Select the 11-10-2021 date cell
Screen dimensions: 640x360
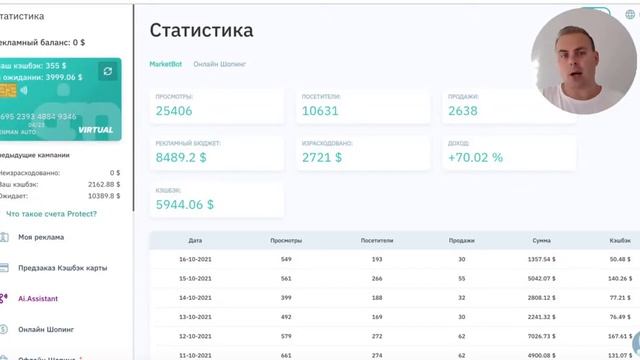coord(195,356)
